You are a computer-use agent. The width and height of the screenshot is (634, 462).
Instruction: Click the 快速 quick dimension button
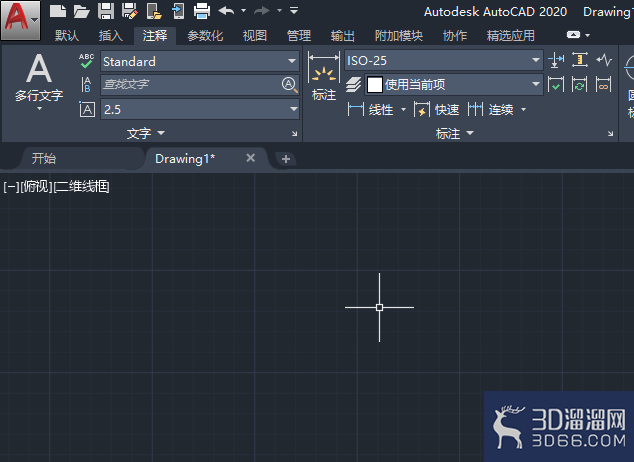(x=437, y=109)
